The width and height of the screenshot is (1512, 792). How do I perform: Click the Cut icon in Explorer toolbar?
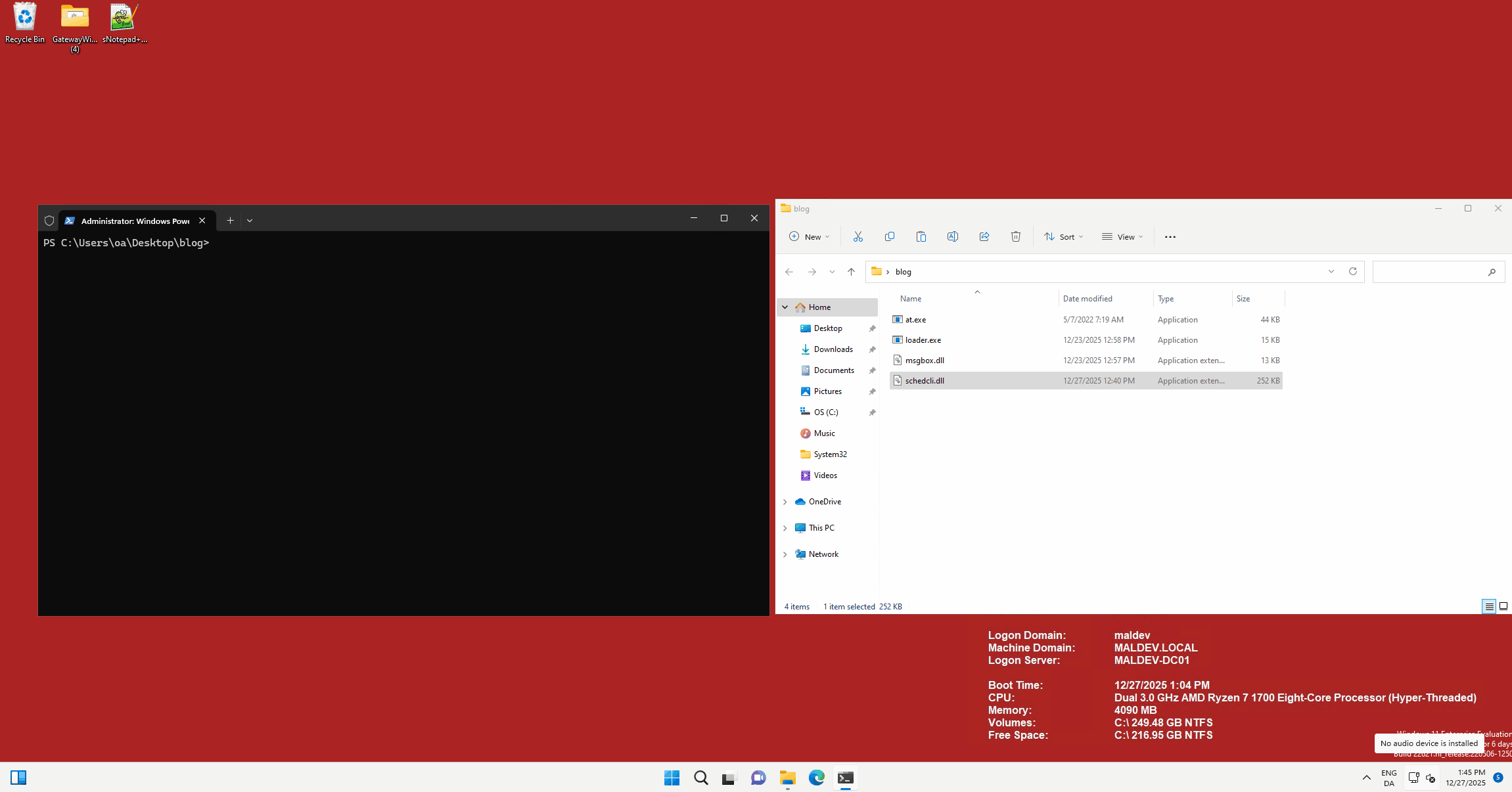(858, 236)
